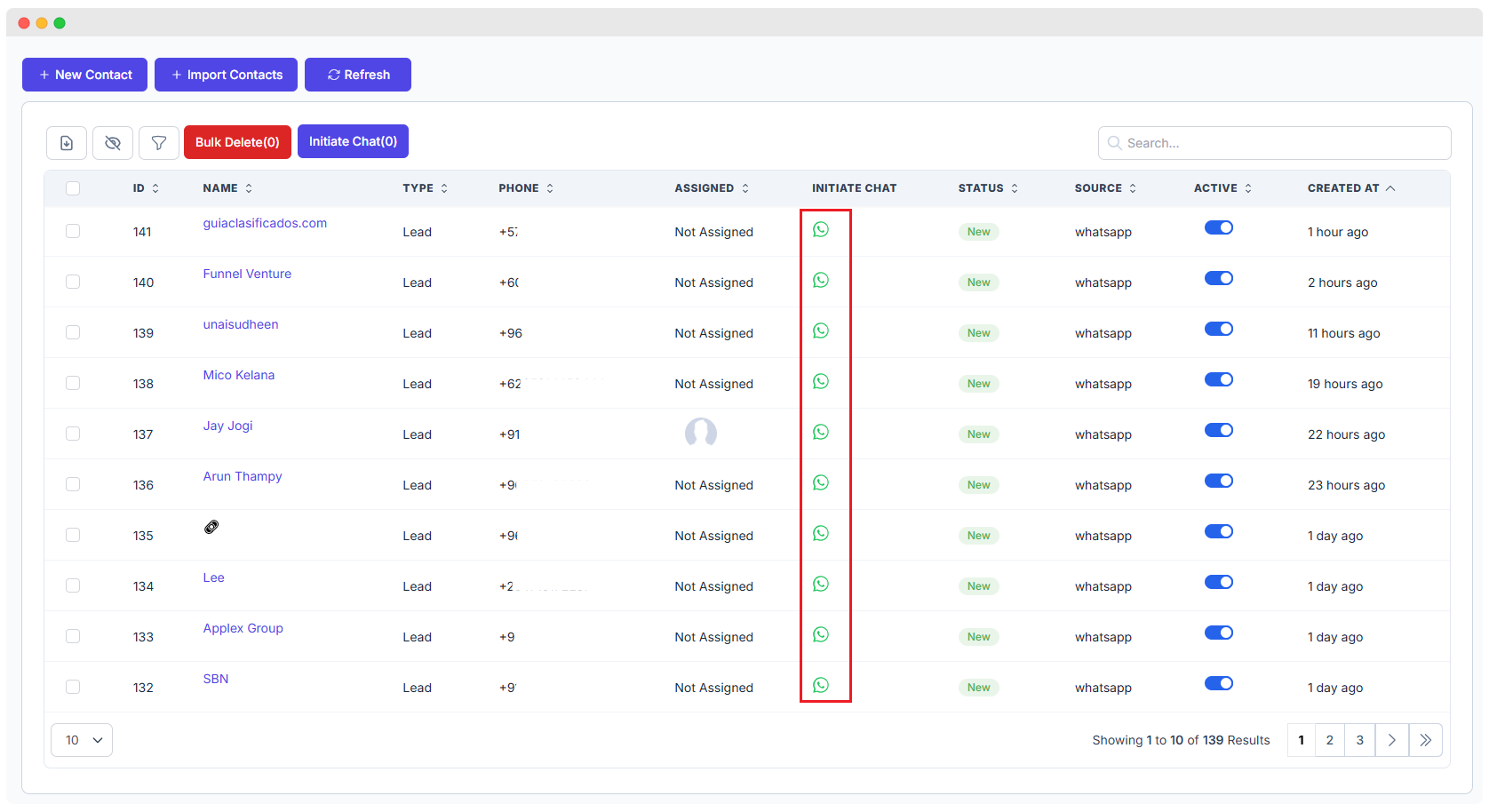Turn off active switch for Jay Jogi

[x=1219, y=430]
